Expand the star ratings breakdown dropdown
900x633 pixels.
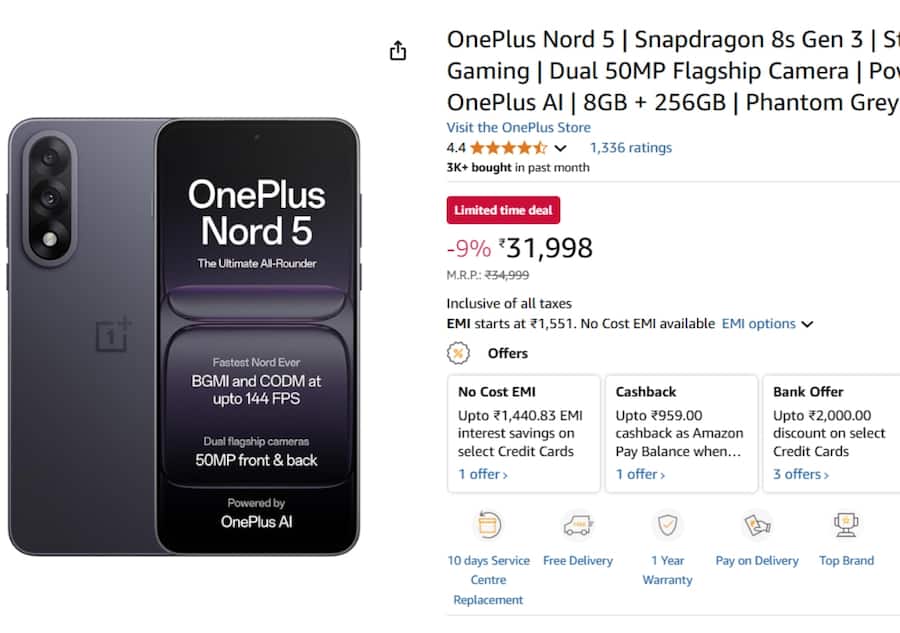561,147
